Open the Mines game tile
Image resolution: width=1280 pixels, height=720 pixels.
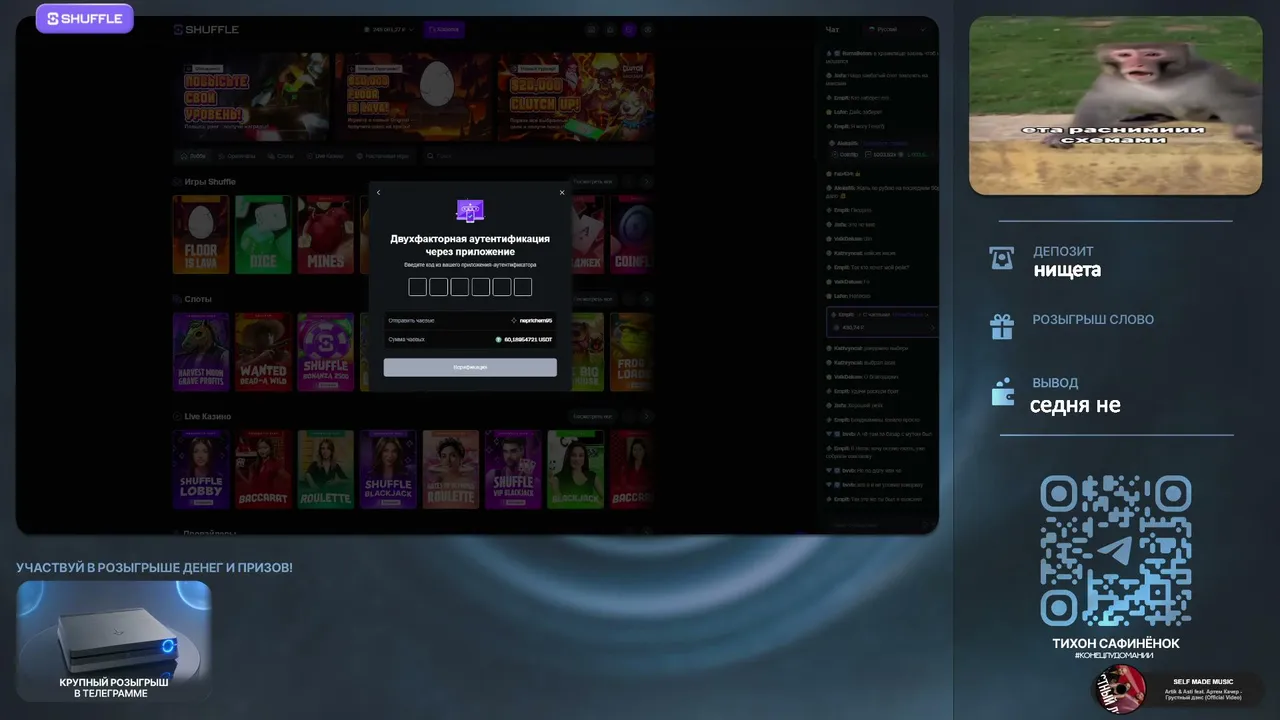coord(326,234)
